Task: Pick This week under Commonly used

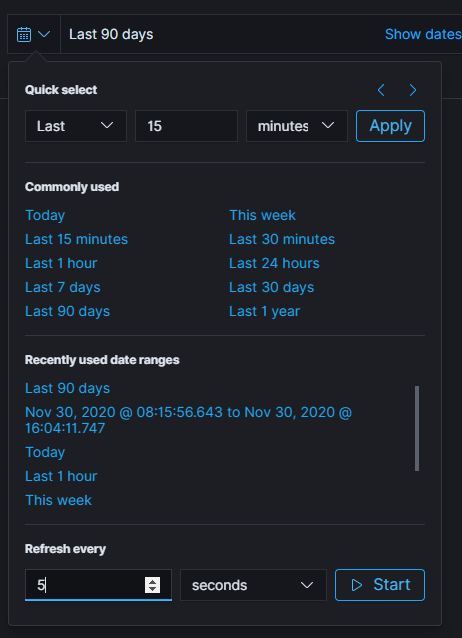Action: coord(263,215)
